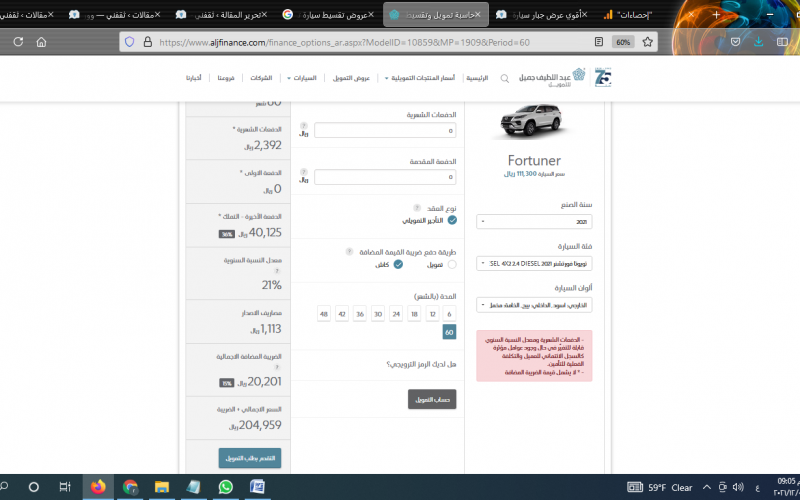Screen dimensions: 800x500
Task: Open a new tab with the plus button
Action: (x=716, y=15)
